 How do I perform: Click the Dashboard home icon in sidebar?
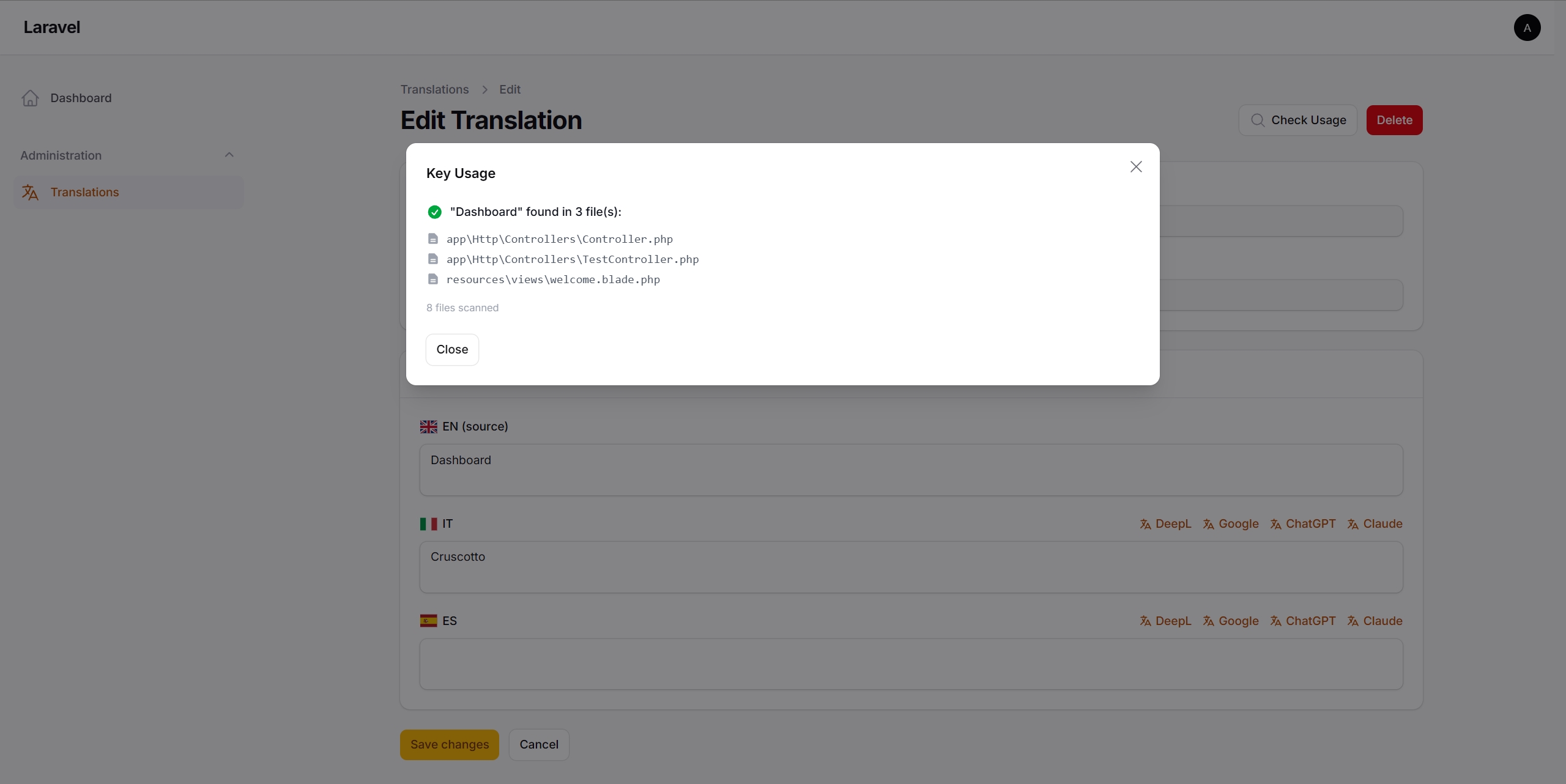click(x=30, y=98)
